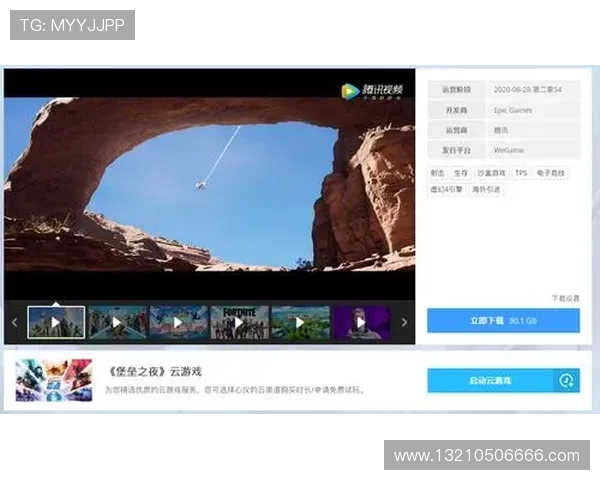Click the 立即下载 30.1 GB button
The height and width of the screenshot is (480, 600).
tap(503, 320)
